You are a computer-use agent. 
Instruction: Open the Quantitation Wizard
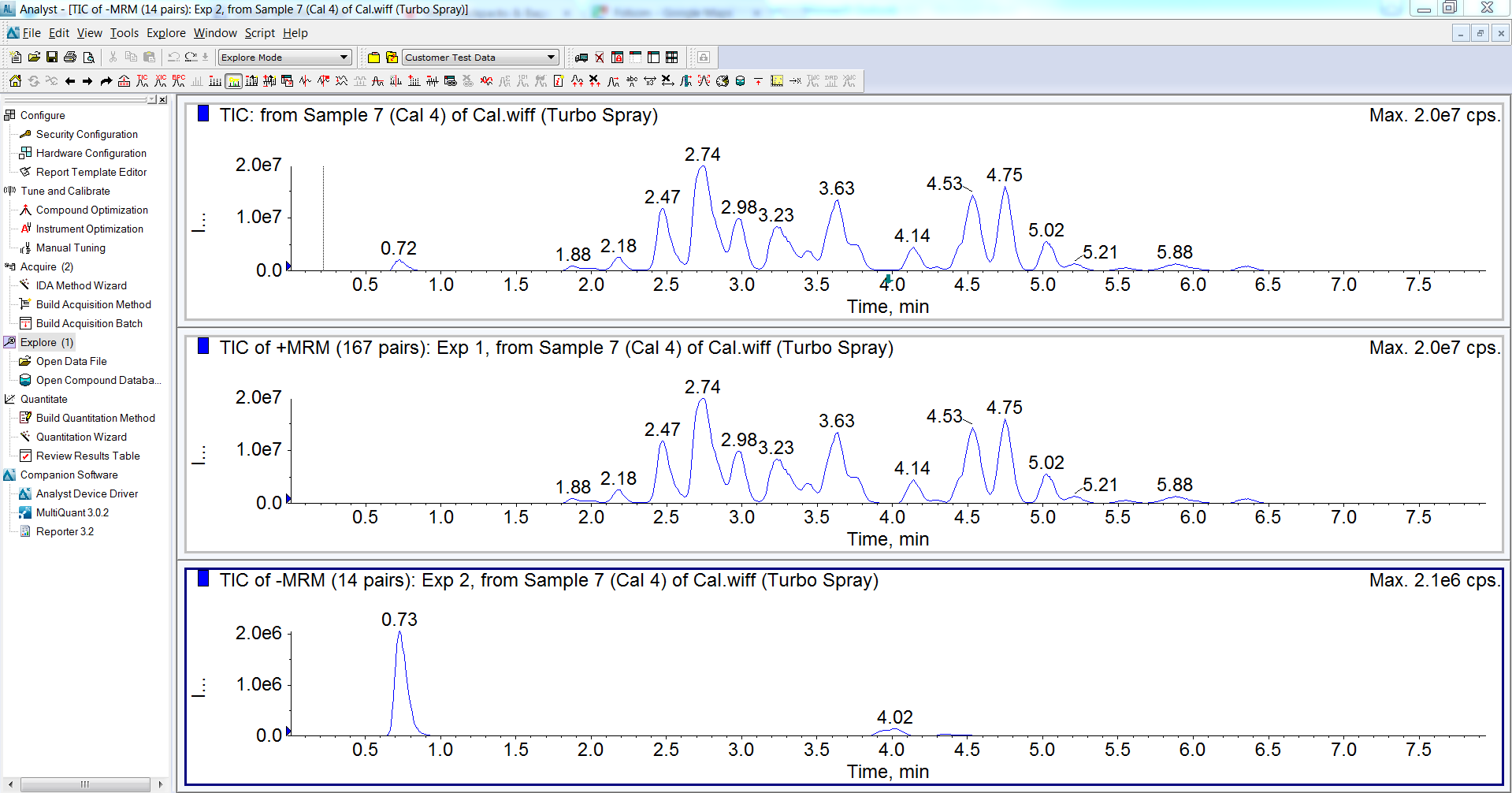click(81, 437)
